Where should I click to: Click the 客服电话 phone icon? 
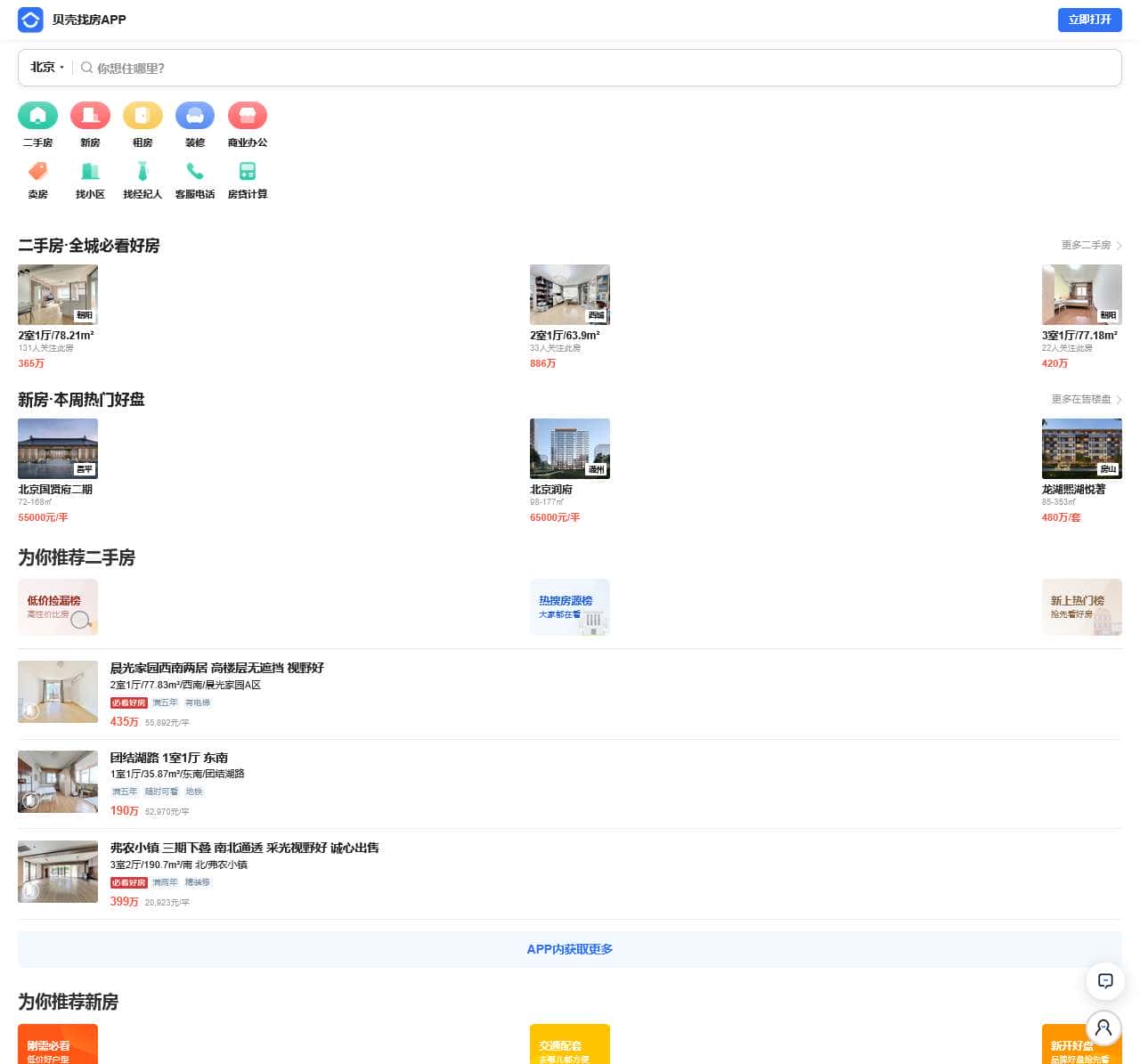(195, 171)
